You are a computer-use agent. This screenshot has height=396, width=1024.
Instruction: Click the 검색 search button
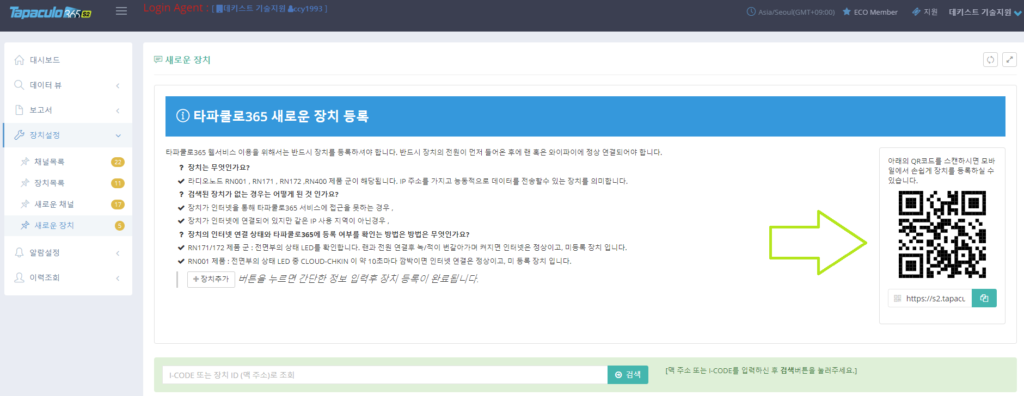coord(628,374)
